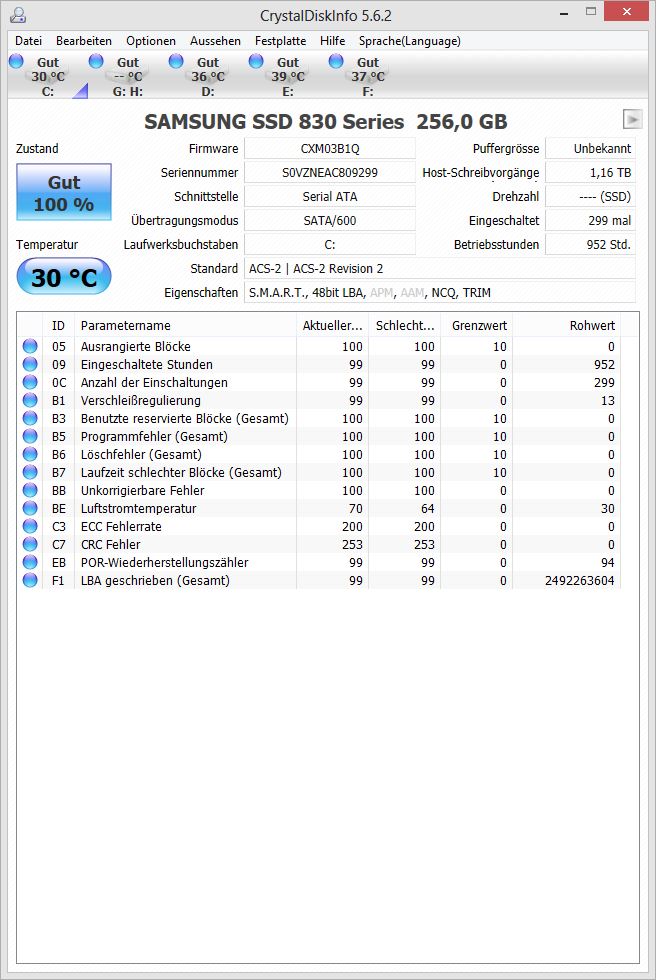Click the Eigenschaften field with S.M.A.R.T. features
Viewport: 656px width, 980px height.
440,292
